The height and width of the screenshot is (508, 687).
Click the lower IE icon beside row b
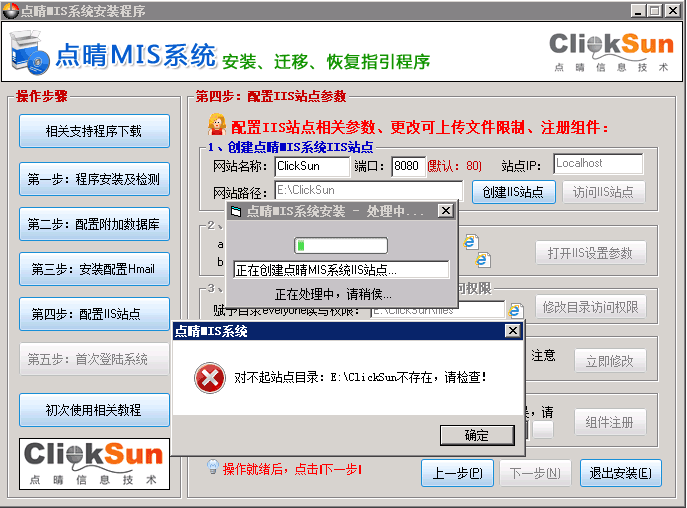click(484, 260)
